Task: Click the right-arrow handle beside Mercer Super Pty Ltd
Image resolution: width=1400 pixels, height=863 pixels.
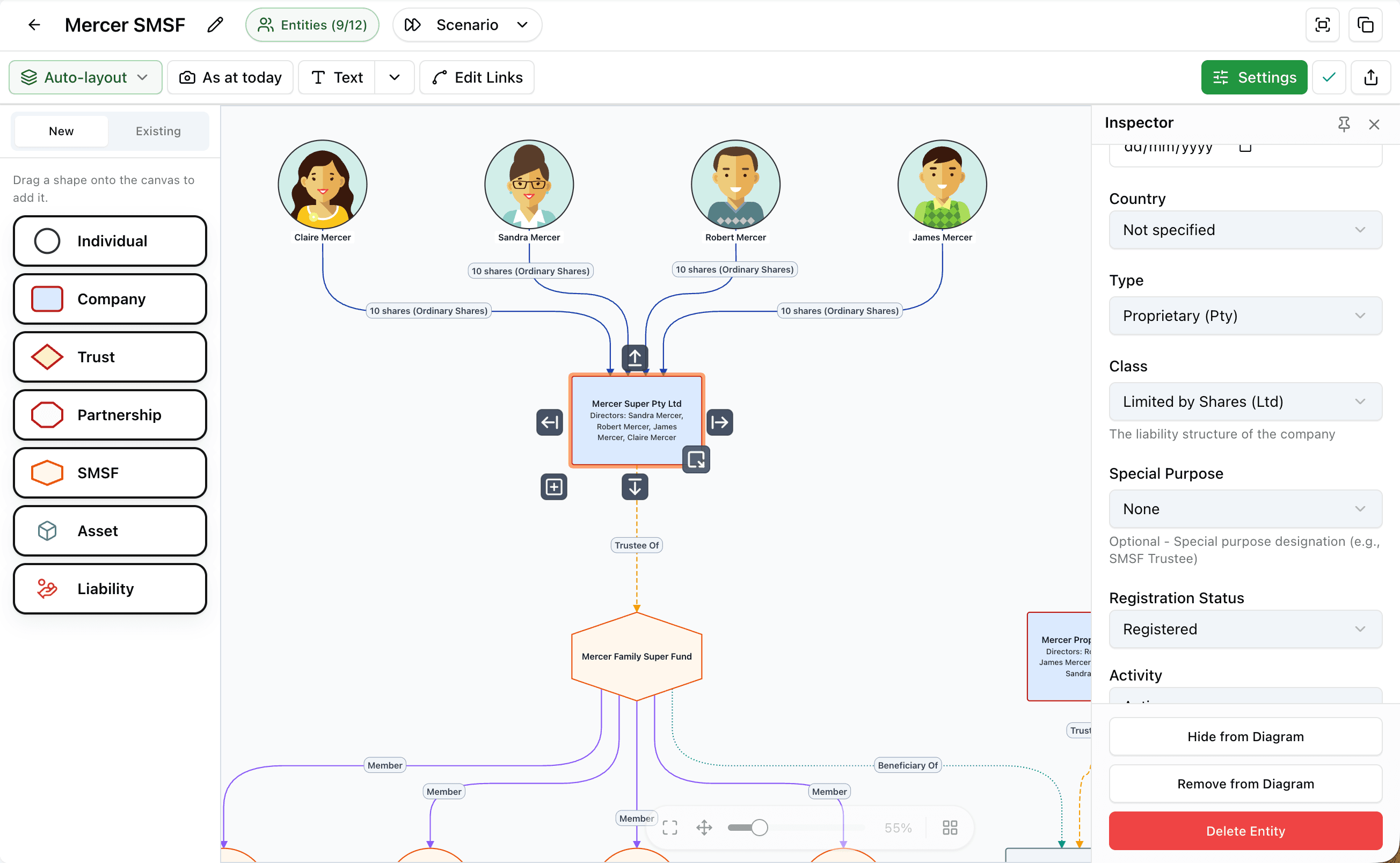Action: click(x=720, y=422)
